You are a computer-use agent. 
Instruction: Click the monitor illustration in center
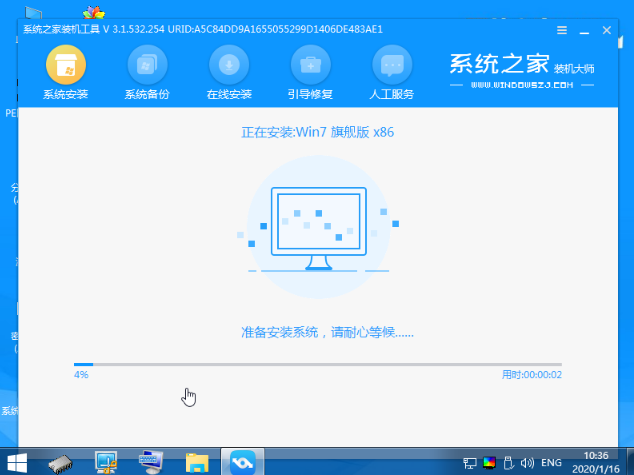319,228
